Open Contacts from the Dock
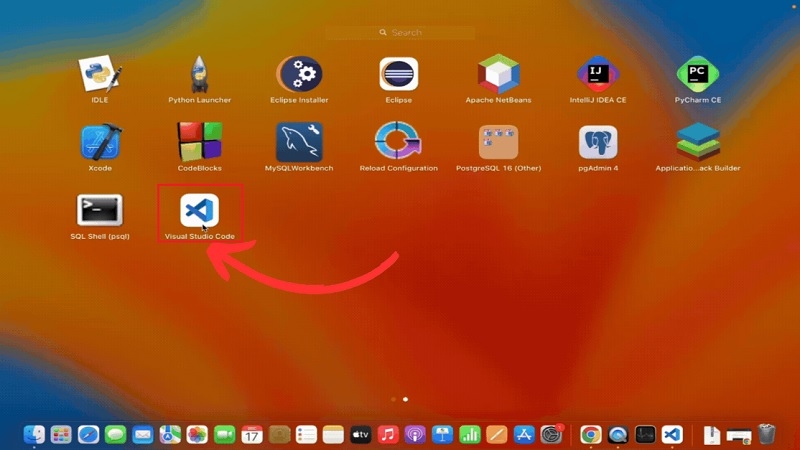The height and width of the screenshot is (450, 800). (279, 435)
